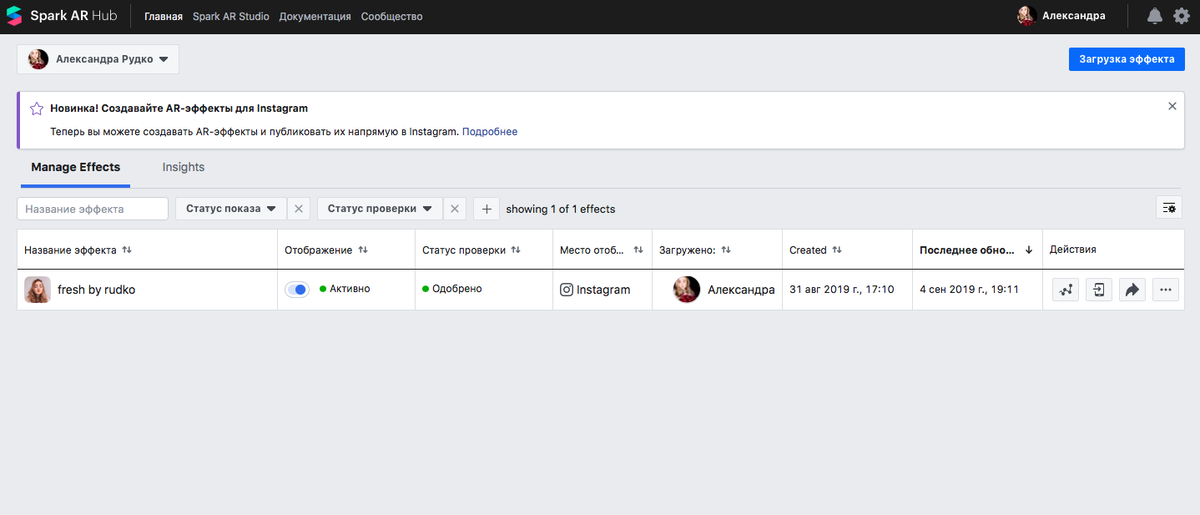The image size is (1200, 515).
Task: Switch to the Insights tab
Action: pyautogui.click(x=183, y=167)
